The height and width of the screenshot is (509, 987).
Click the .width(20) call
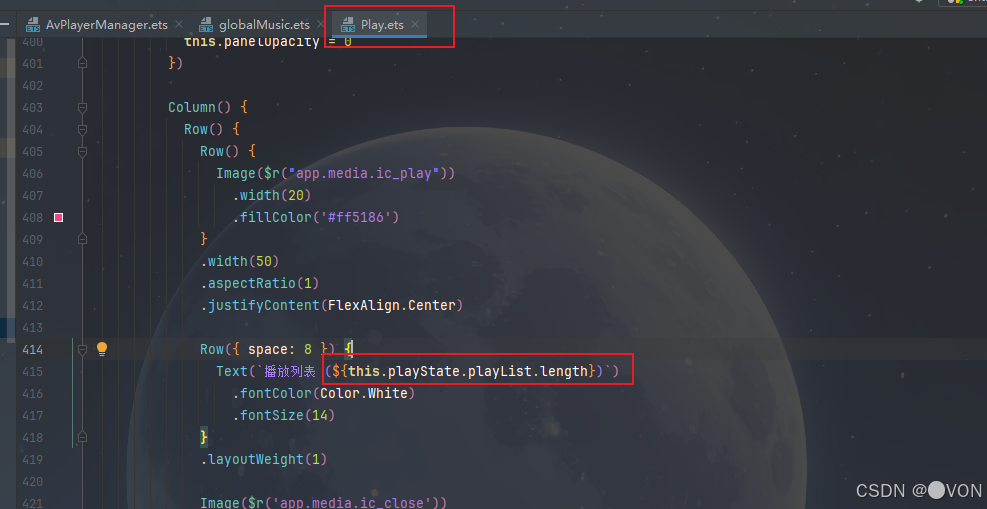tap(272, 195)
